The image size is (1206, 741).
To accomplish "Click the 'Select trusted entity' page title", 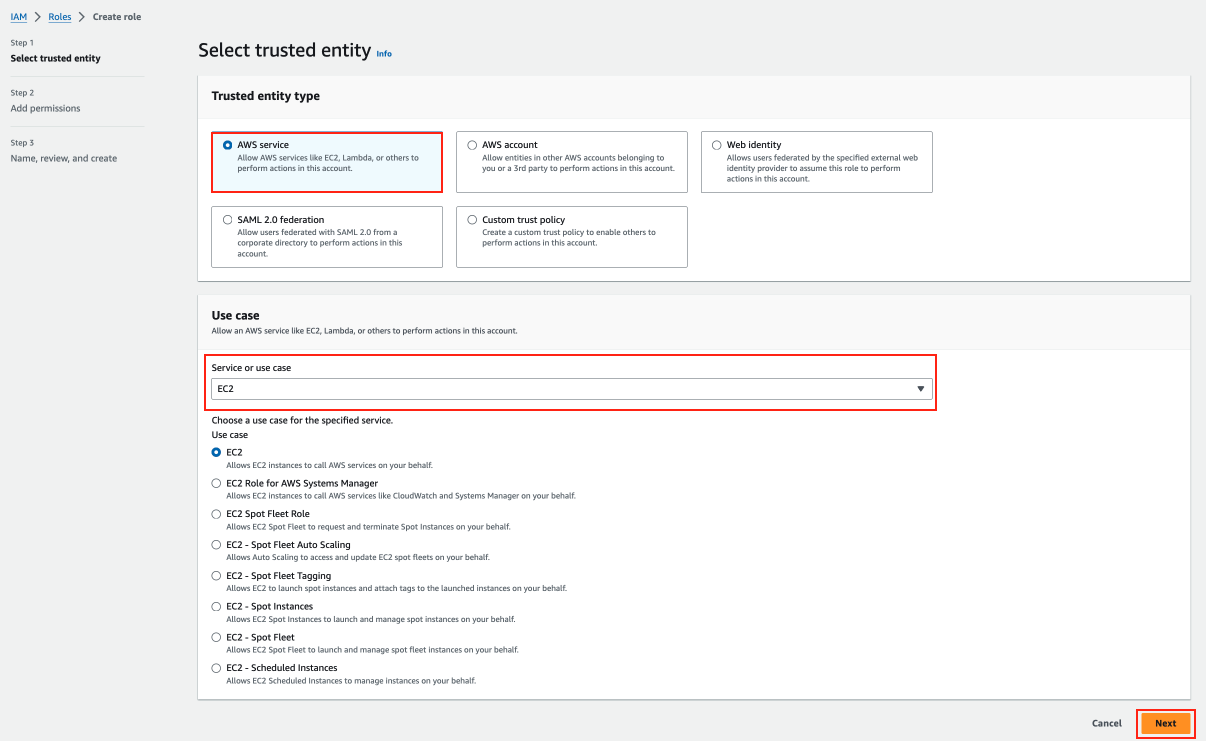I will pos(285,50).
